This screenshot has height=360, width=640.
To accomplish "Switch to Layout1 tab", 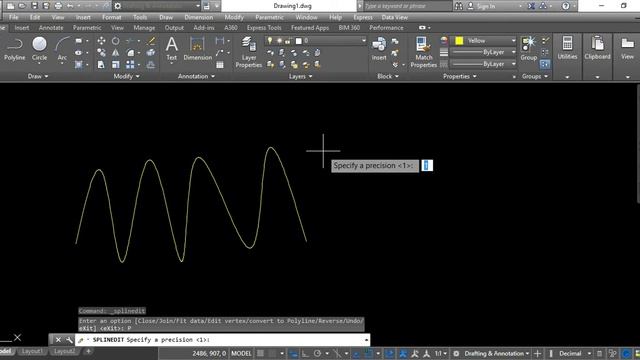I will tap(31, 351).
